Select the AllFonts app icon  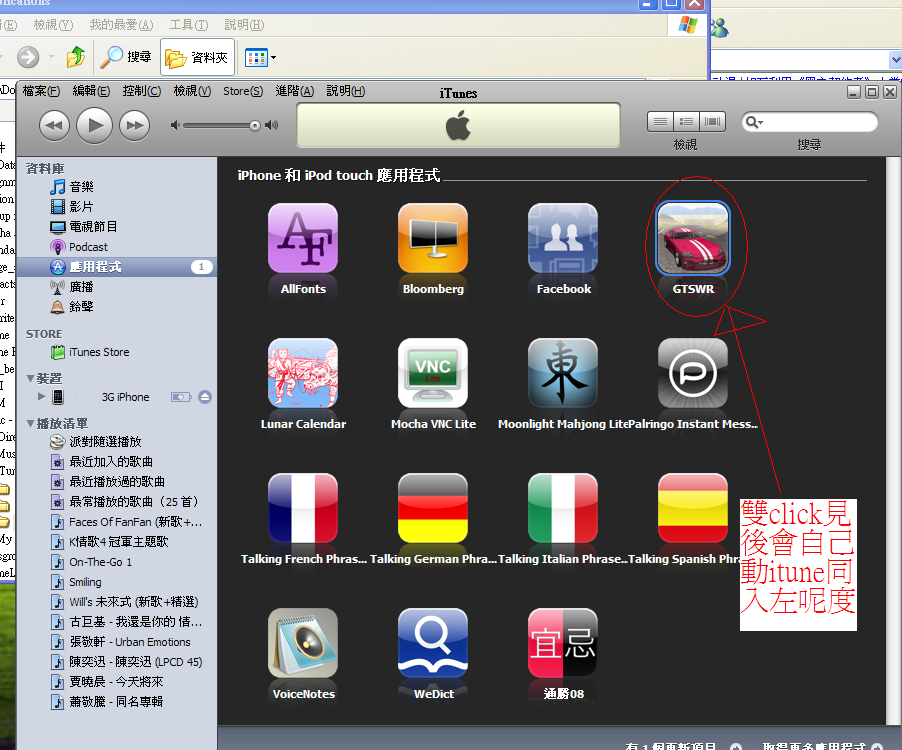point(303,238)
